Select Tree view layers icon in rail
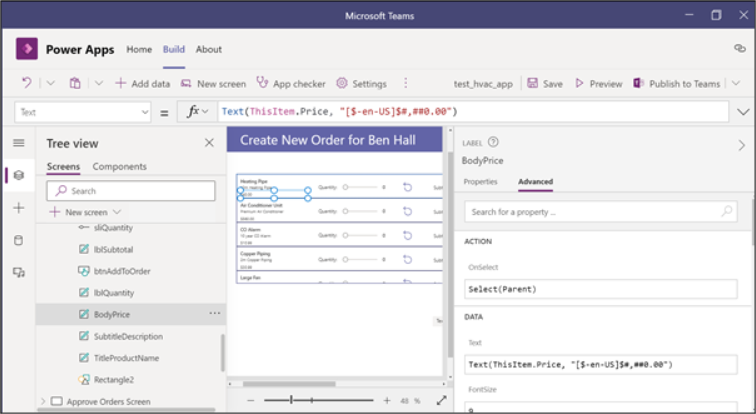The width and height of the screenshot is (756, 414). [x=19, y=175]
